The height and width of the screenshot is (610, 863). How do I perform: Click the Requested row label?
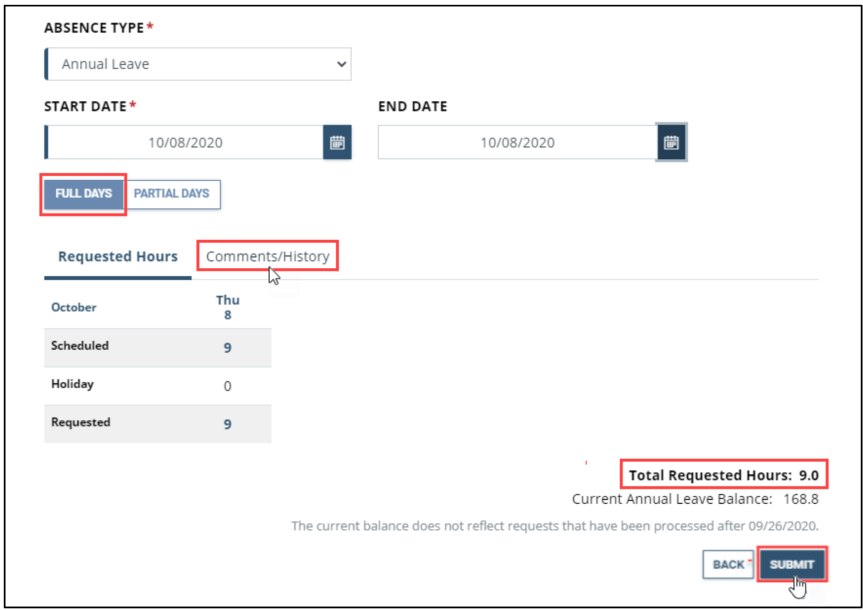(x=81, y=422)
